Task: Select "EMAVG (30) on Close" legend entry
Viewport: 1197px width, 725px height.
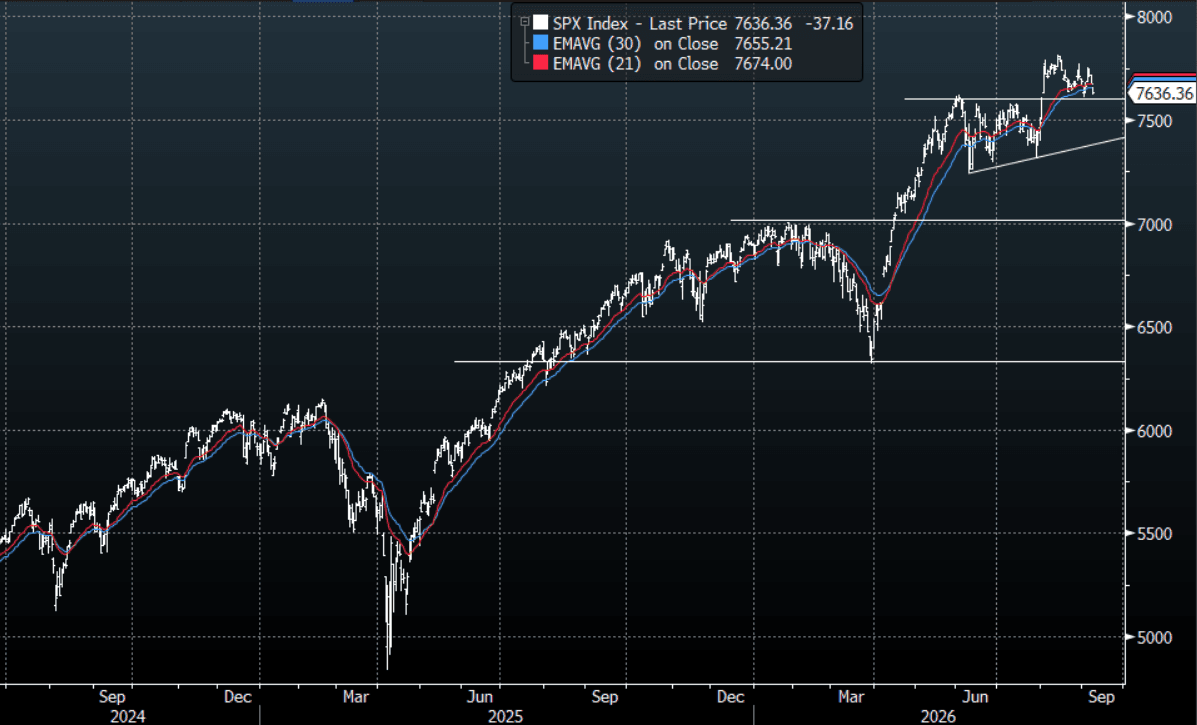Action: (x=635, y=44)
